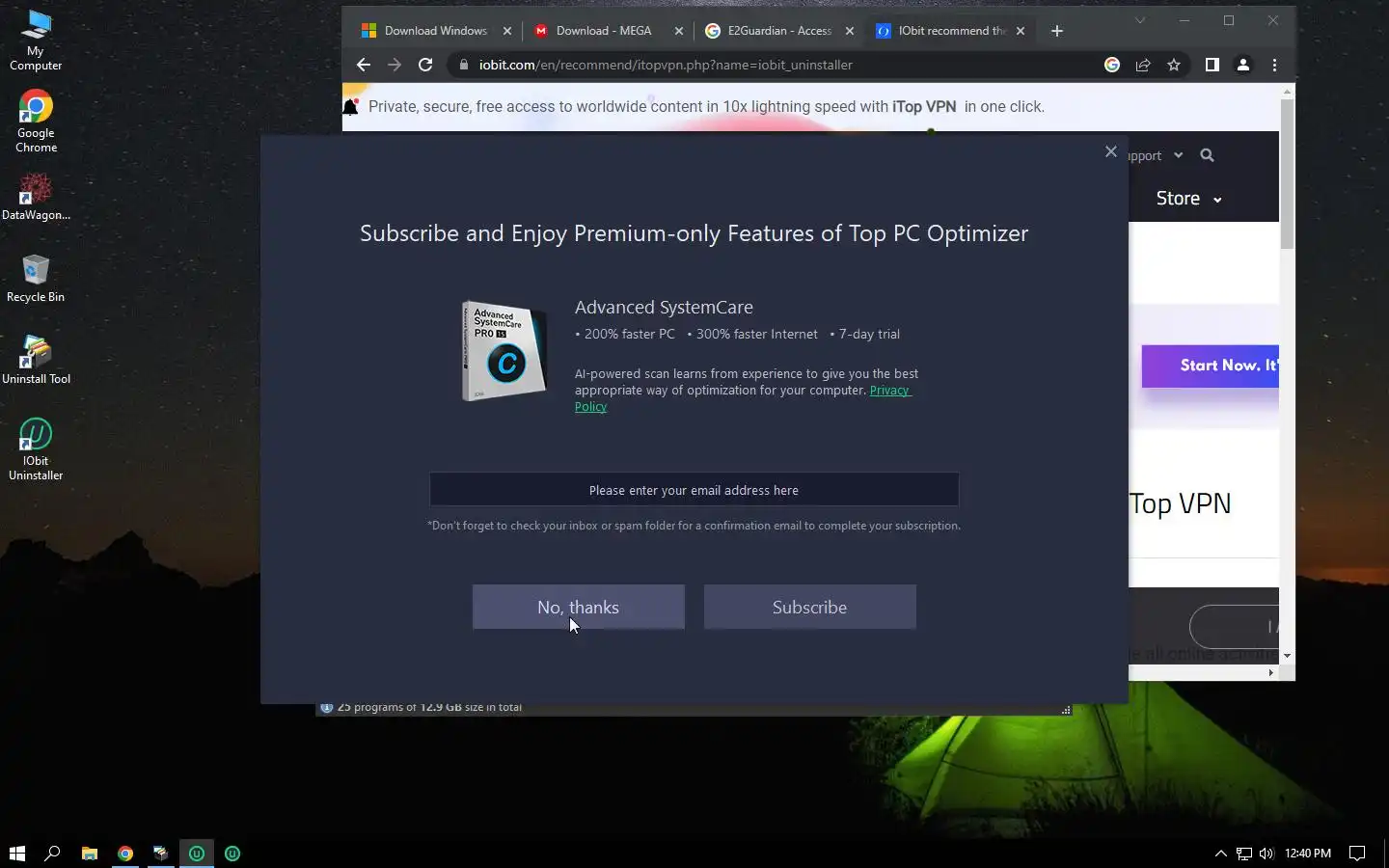Click the second IObit Uninstaller taskbar icon
Viewport: 1389px width, 868px height.
pyautogui.click(x=232, y=853)
